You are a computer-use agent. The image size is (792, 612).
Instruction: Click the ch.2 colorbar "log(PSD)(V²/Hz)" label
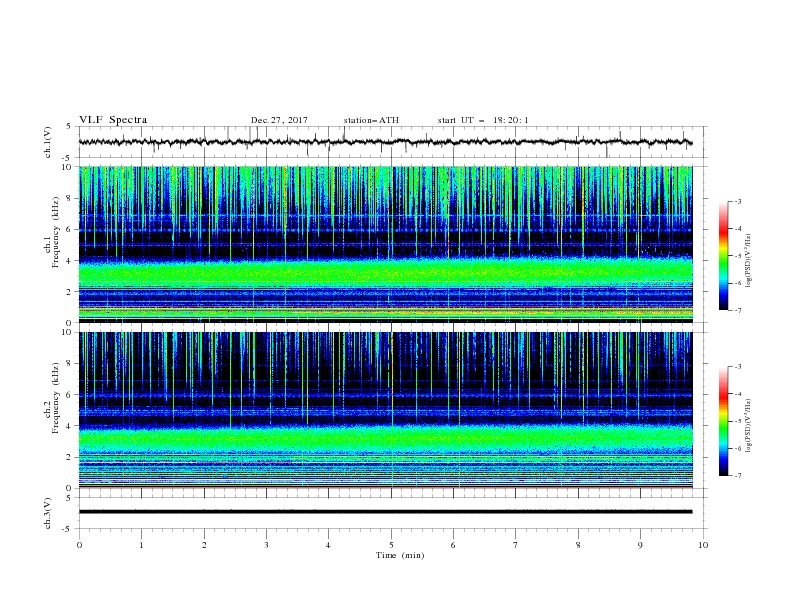click(748, 425)
